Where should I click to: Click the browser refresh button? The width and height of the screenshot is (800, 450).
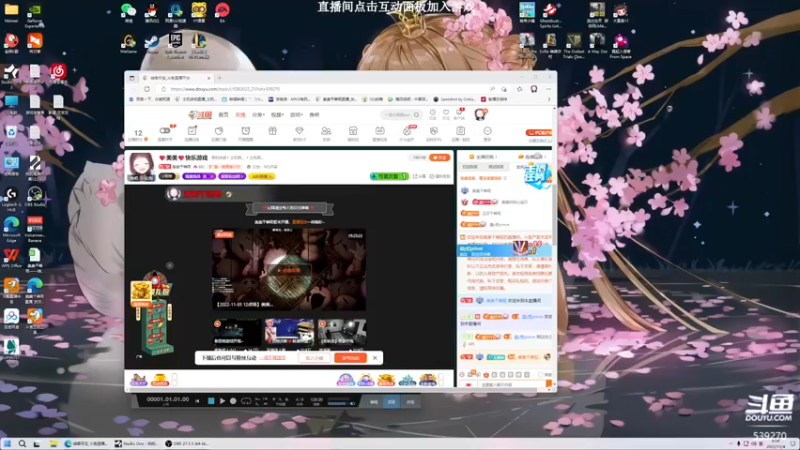pos(147,89)
